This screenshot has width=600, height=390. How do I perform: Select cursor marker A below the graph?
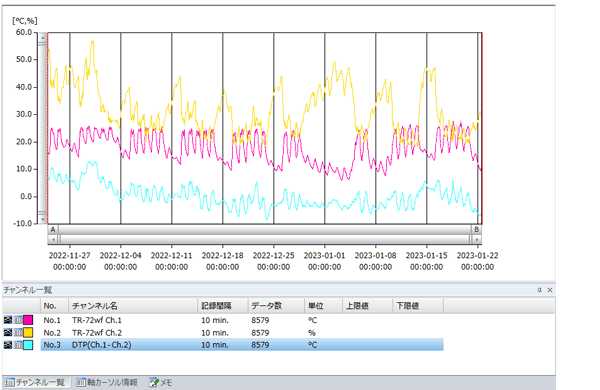53,230
